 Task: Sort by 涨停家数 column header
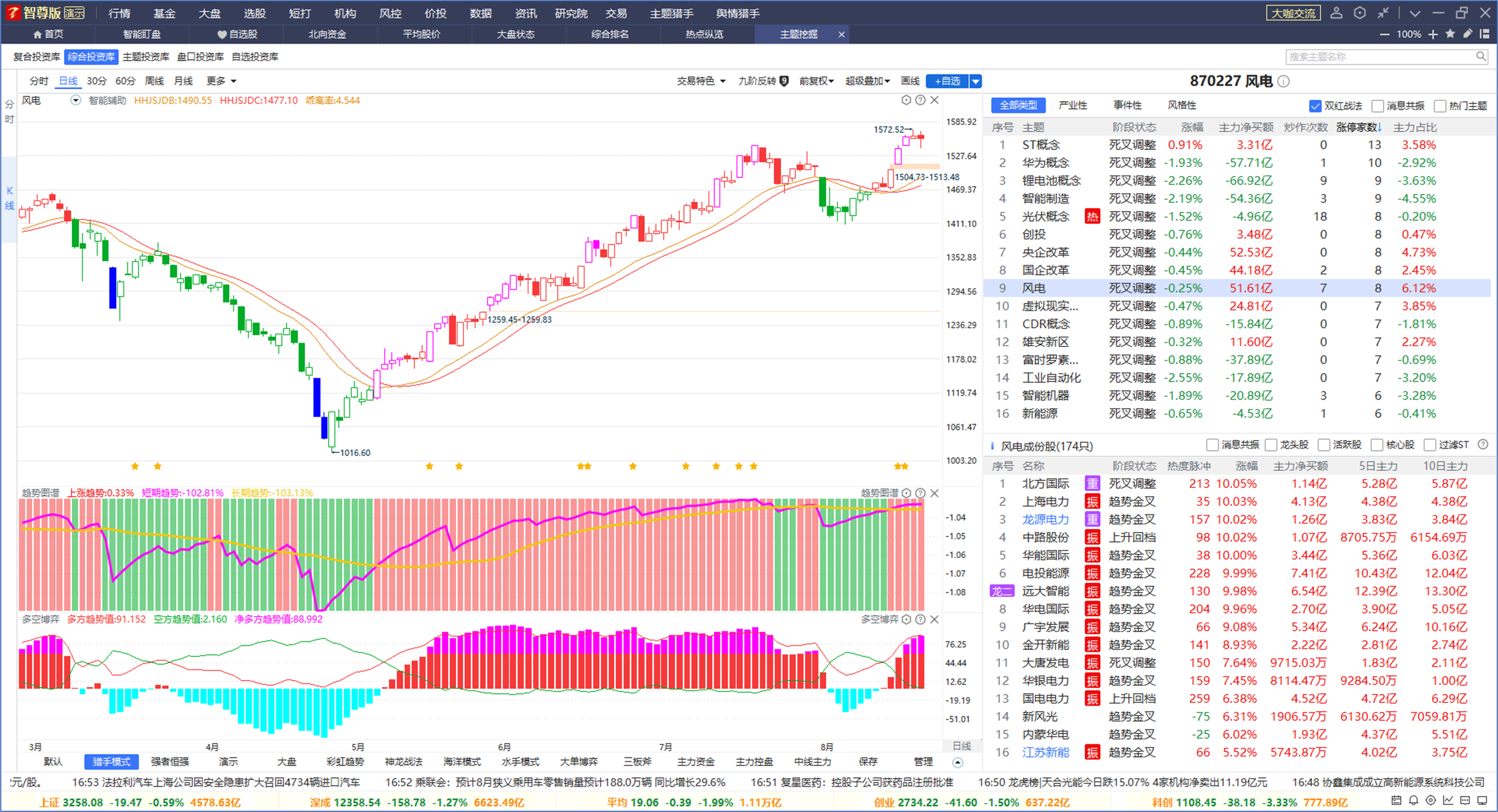coord(1358,127)
